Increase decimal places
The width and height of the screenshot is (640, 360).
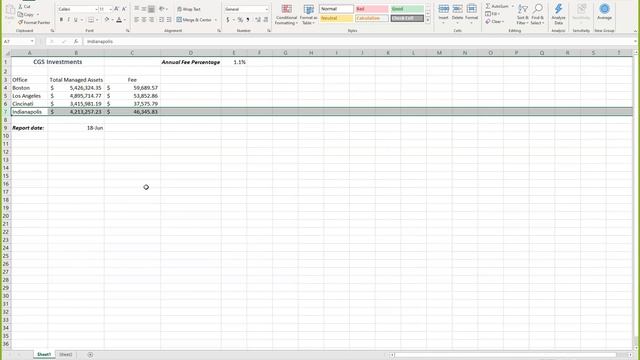[x=258, y=20]
